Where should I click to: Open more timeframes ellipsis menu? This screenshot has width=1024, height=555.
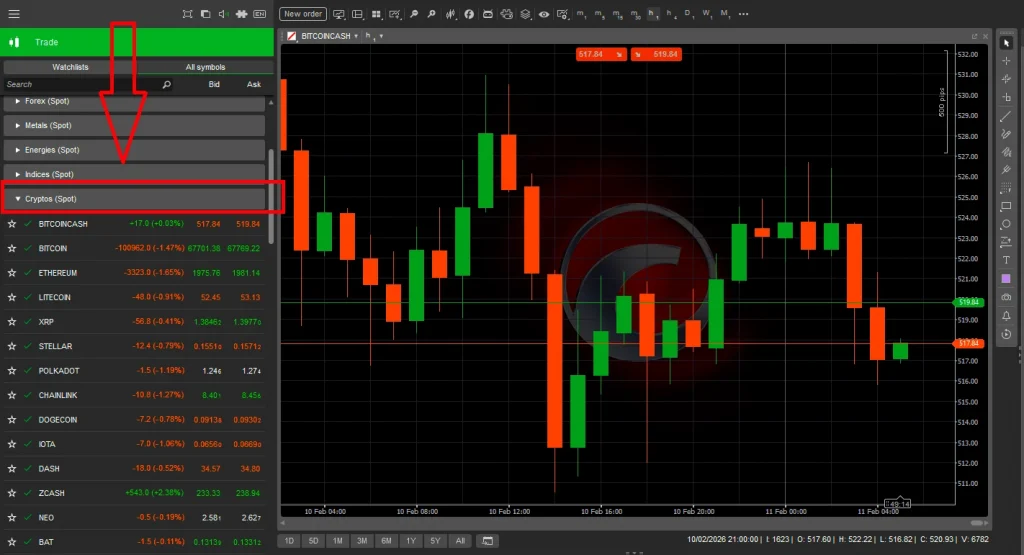(743, 14)
